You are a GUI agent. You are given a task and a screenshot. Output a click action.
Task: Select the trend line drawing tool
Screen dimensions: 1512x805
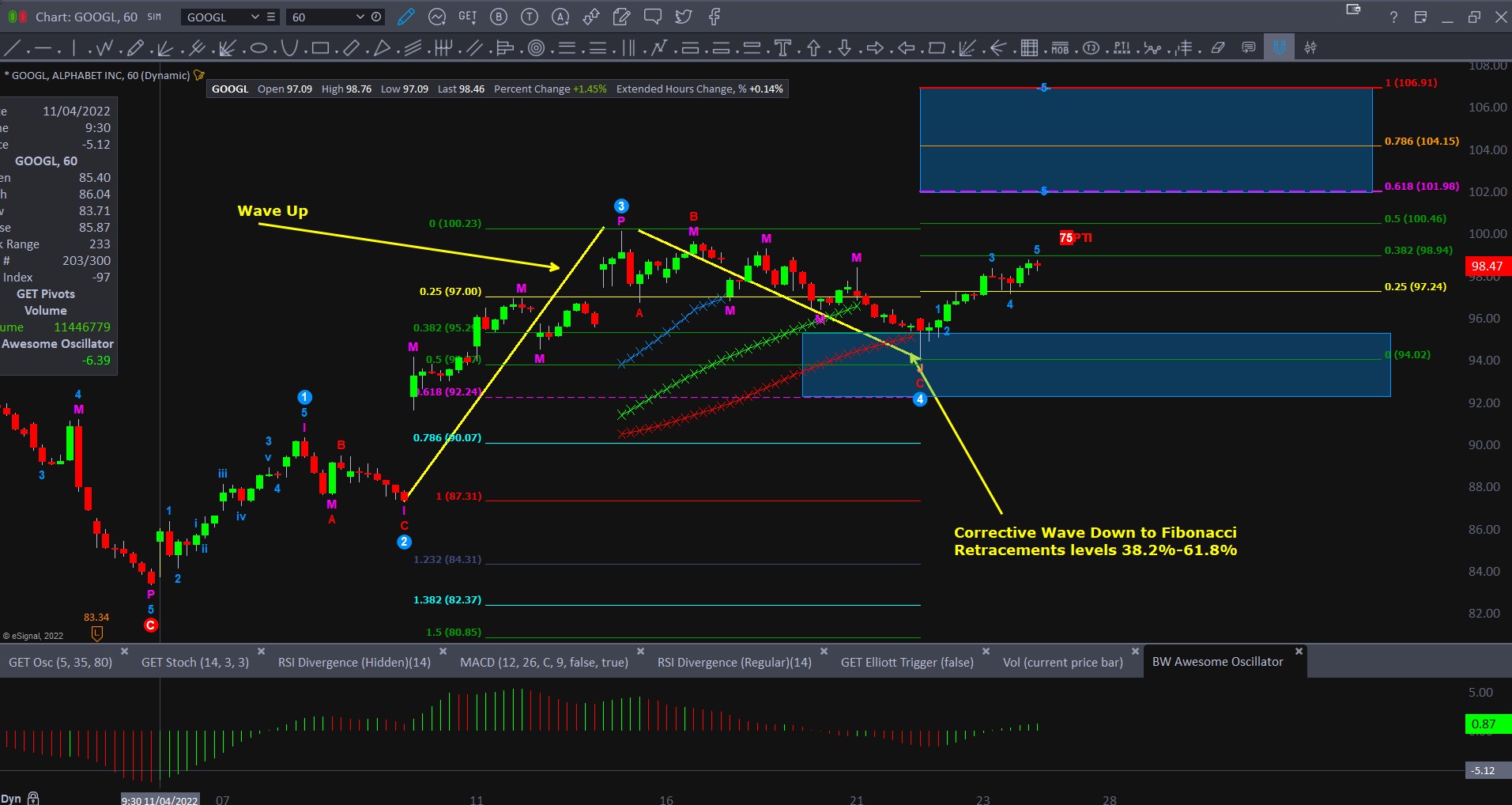pyautogui.click(x=13, y=48)
